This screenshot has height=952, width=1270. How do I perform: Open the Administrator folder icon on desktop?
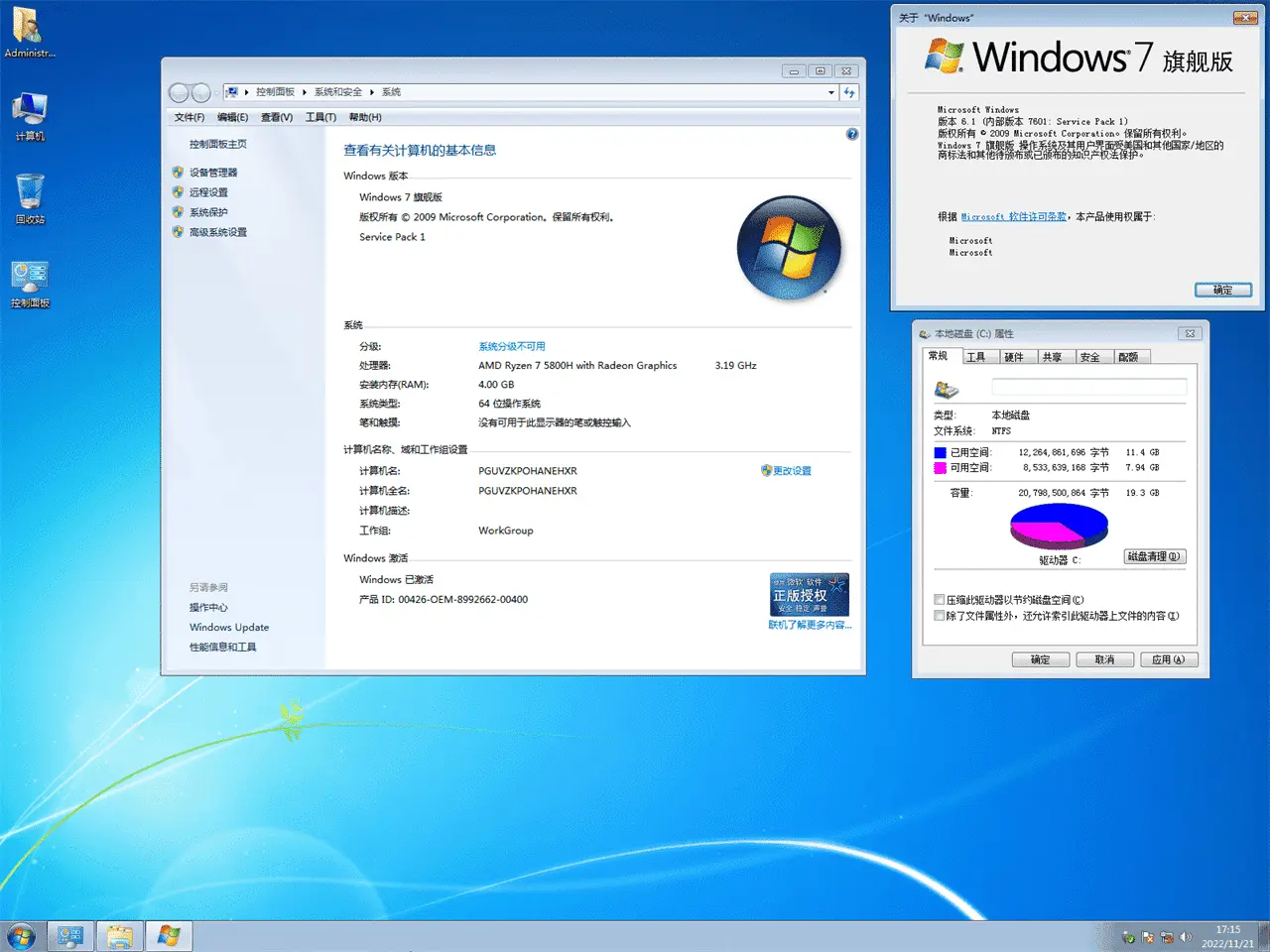point(29,28)
